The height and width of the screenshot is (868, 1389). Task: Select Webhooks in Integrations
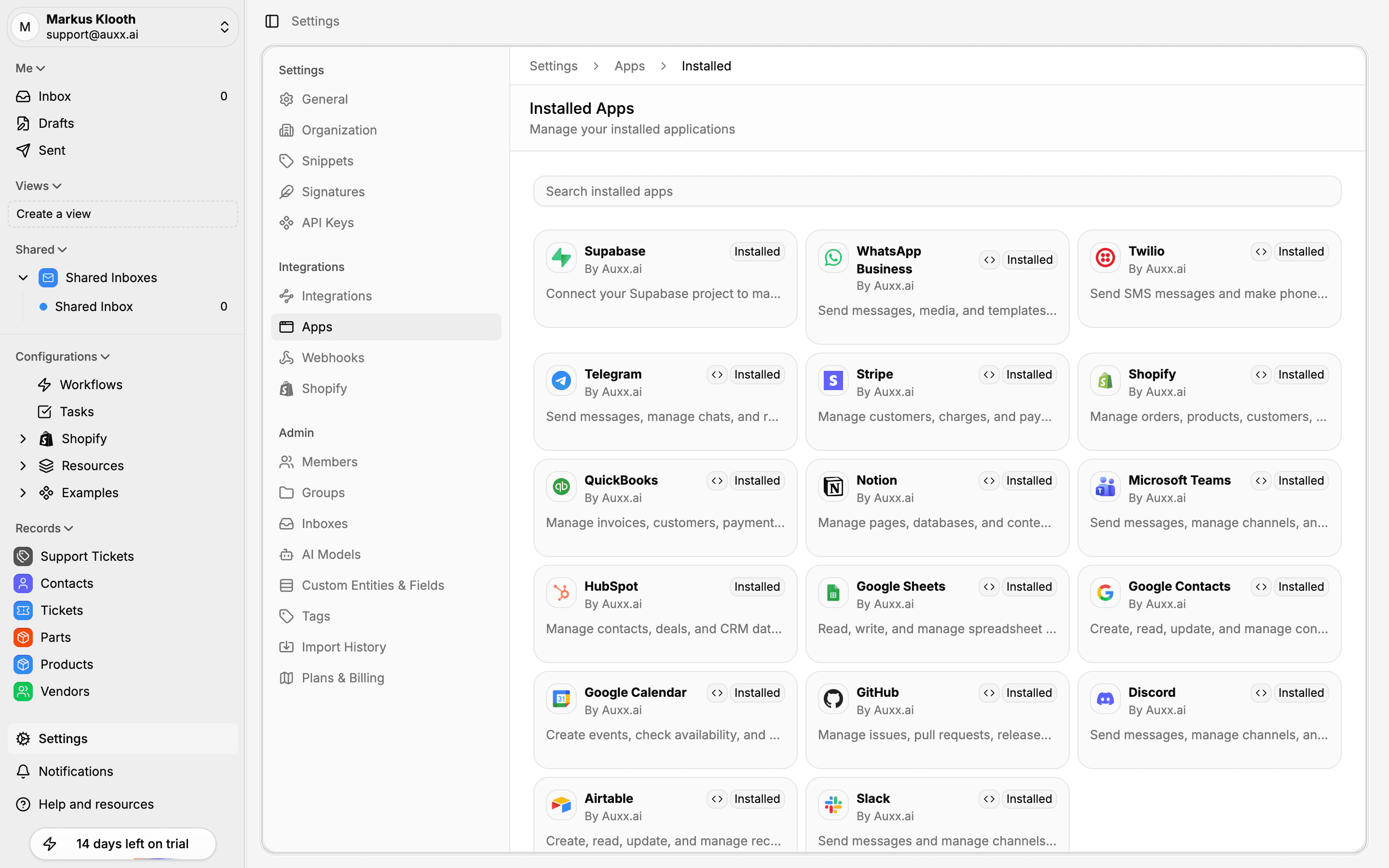click(386, 358)
